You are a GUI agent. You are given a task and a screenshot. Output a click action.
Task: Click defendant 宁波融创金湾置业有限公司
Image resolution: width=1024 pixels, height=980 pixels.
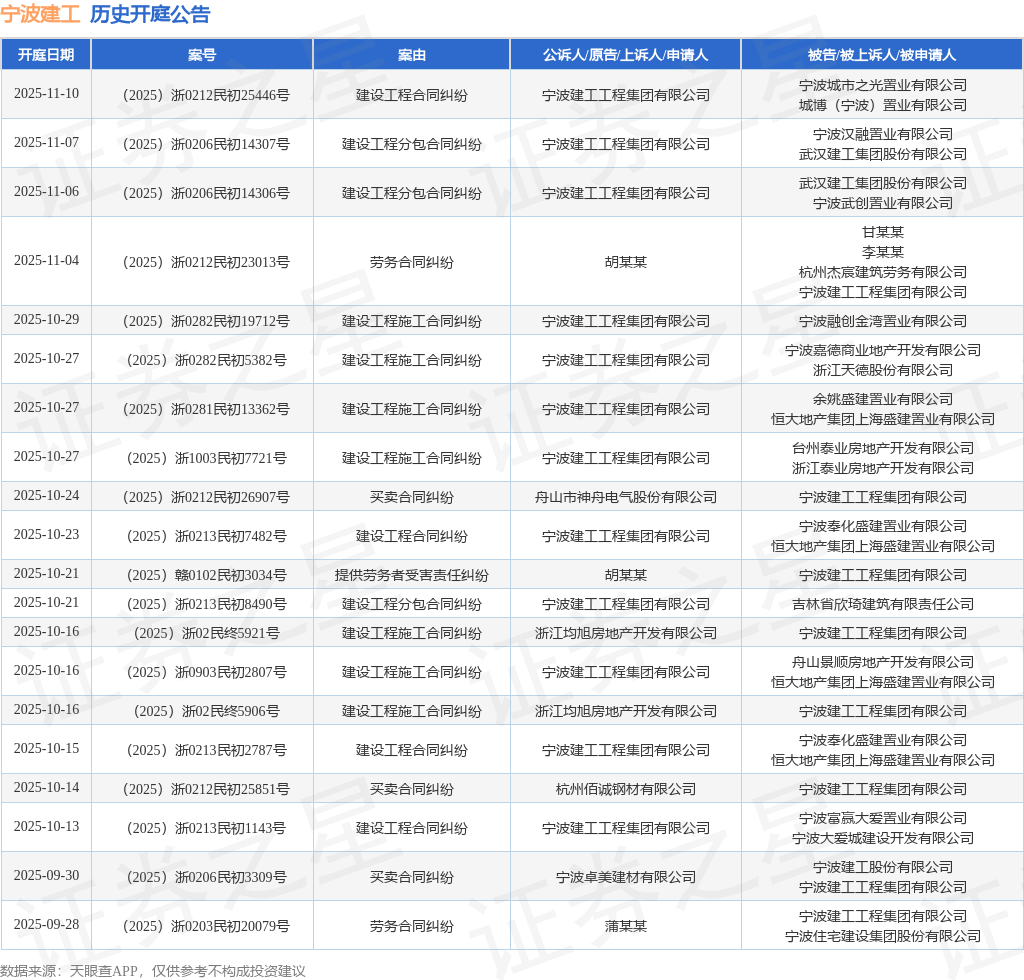point(882,321)
